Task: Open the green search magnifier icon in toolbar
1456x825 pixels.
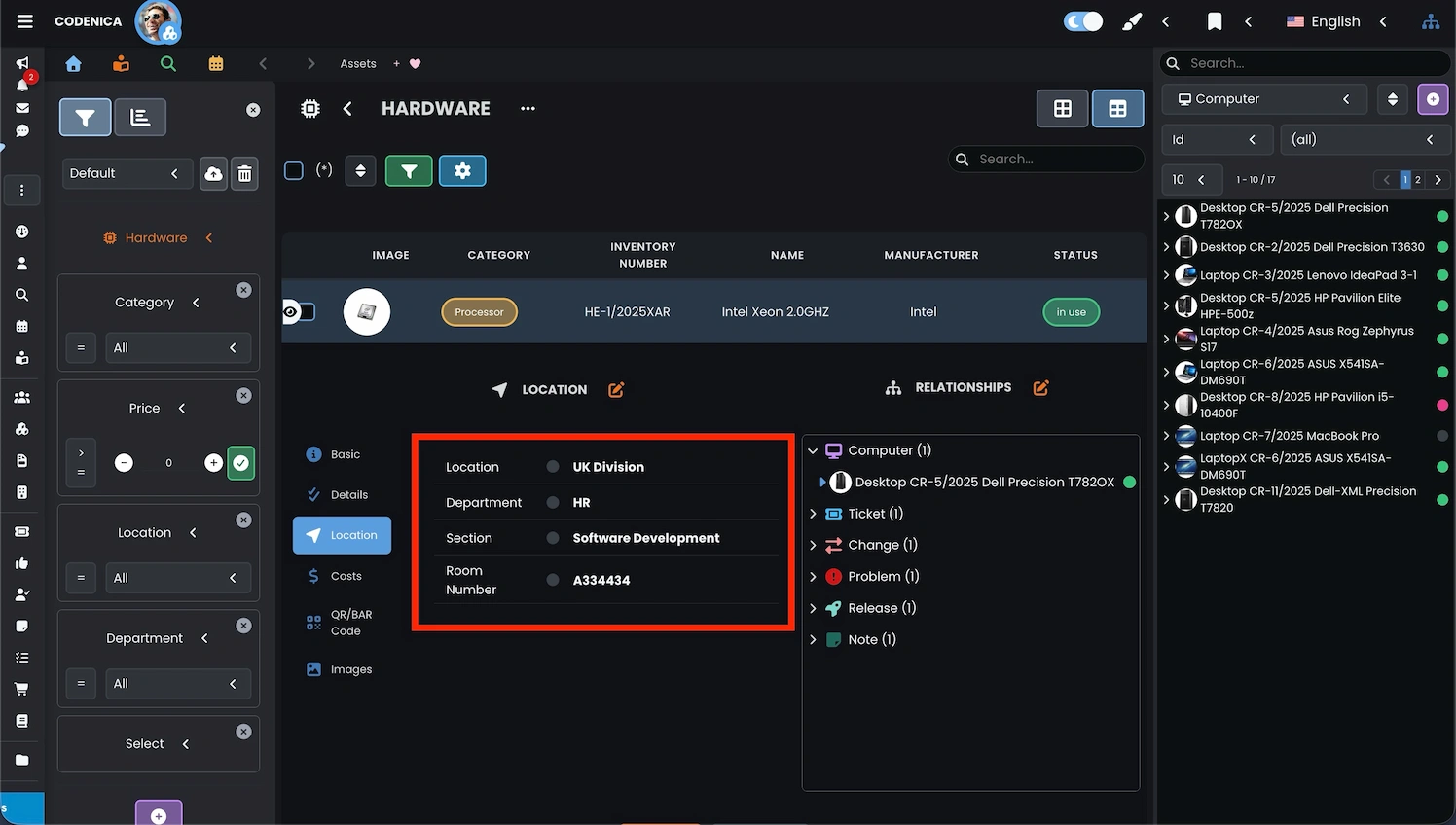Action: pyautogui.click(x=167, y=62)
